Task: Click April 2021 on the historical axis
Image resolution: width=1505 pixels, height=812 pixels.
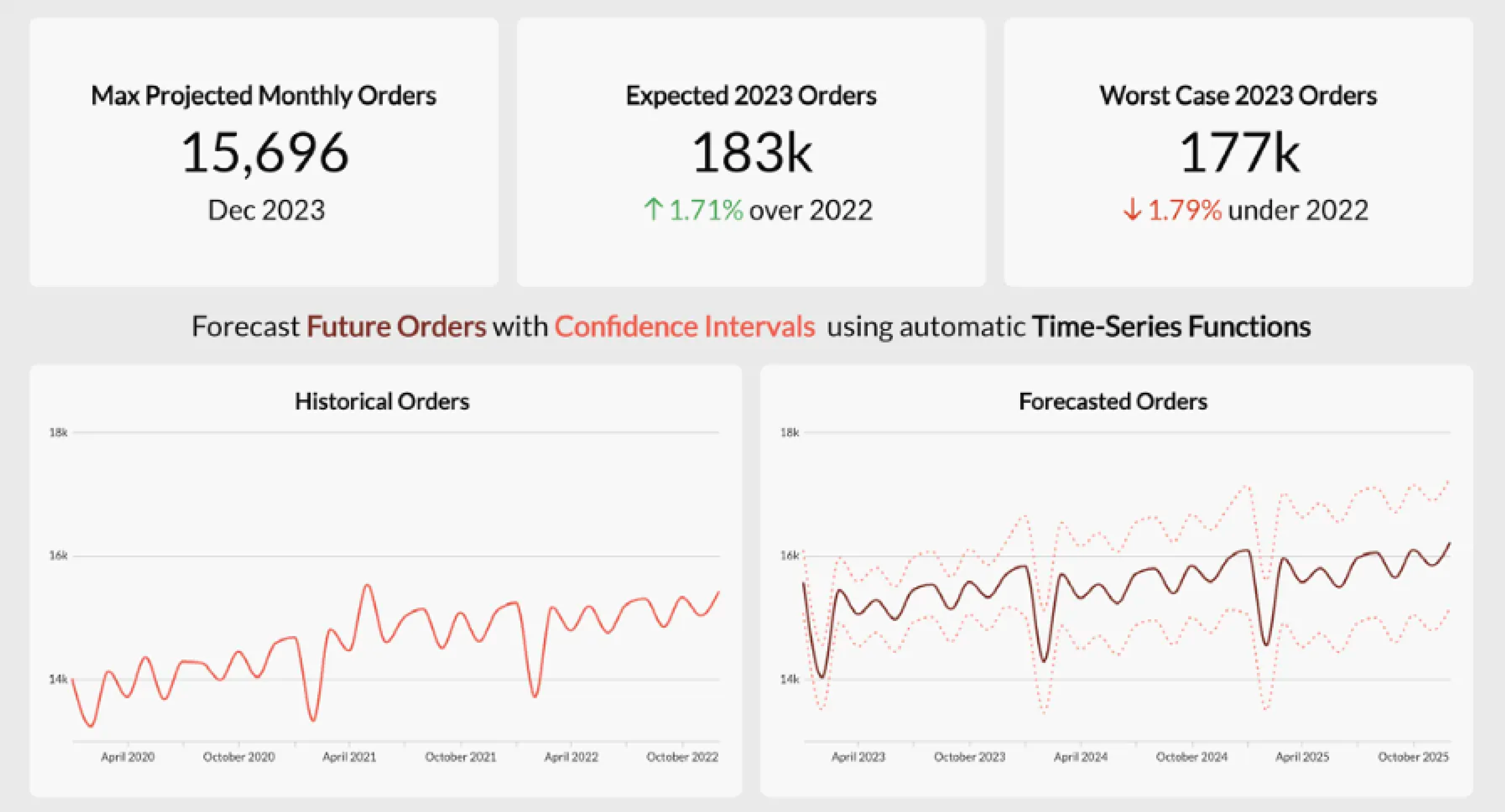Action: (x=349, y=757)
